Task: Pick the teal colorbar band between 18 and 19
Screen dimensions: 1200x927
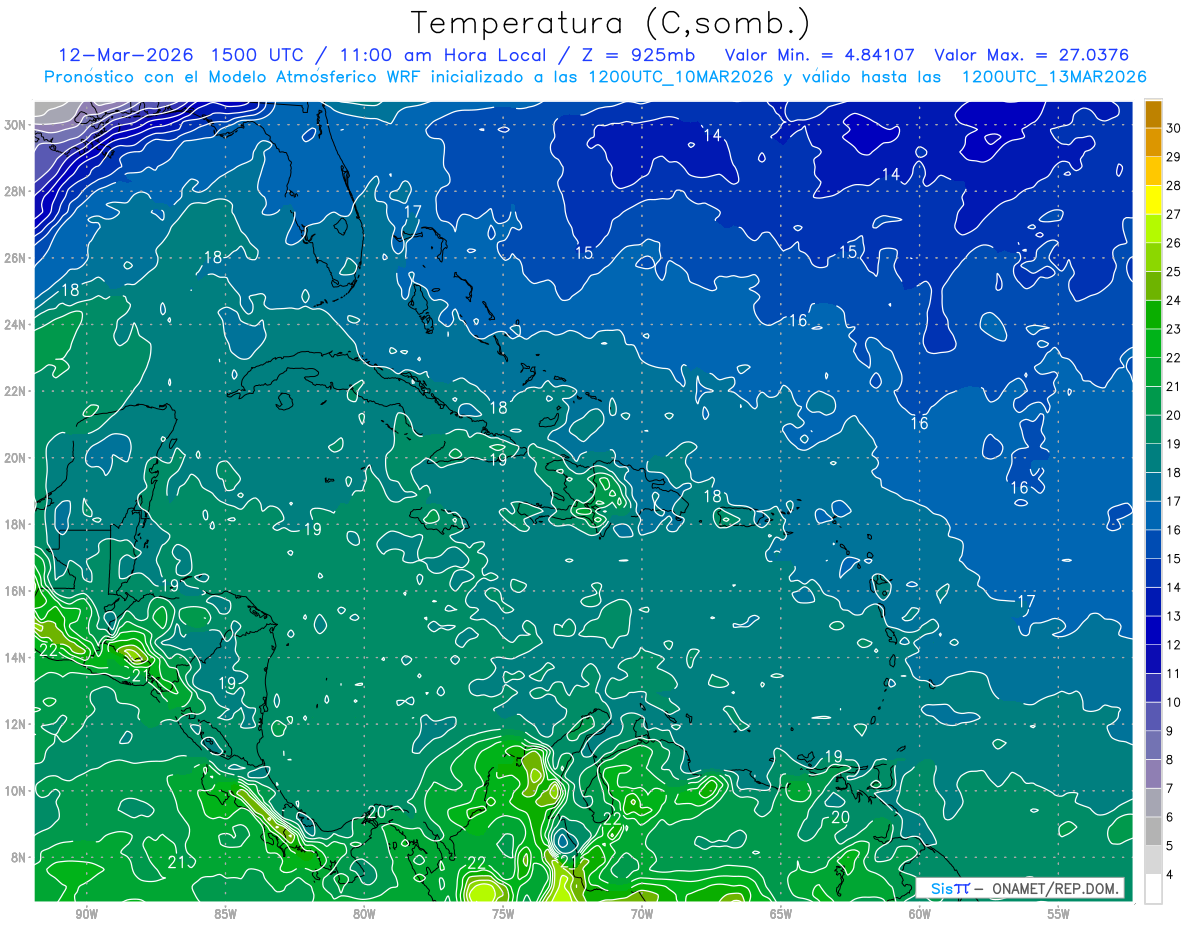Action: tap(1154, 458)
